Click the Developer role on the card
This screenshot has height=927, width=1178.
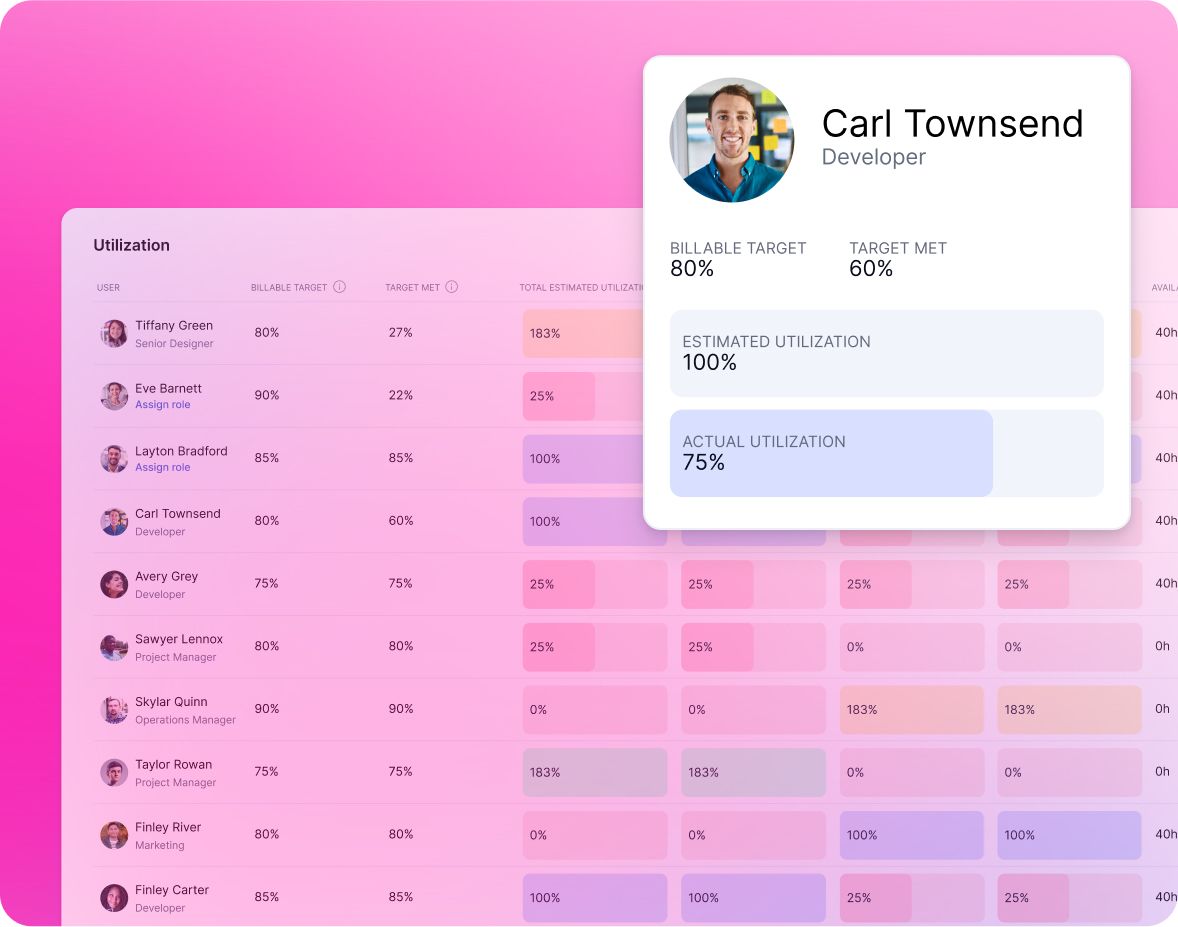873,157
